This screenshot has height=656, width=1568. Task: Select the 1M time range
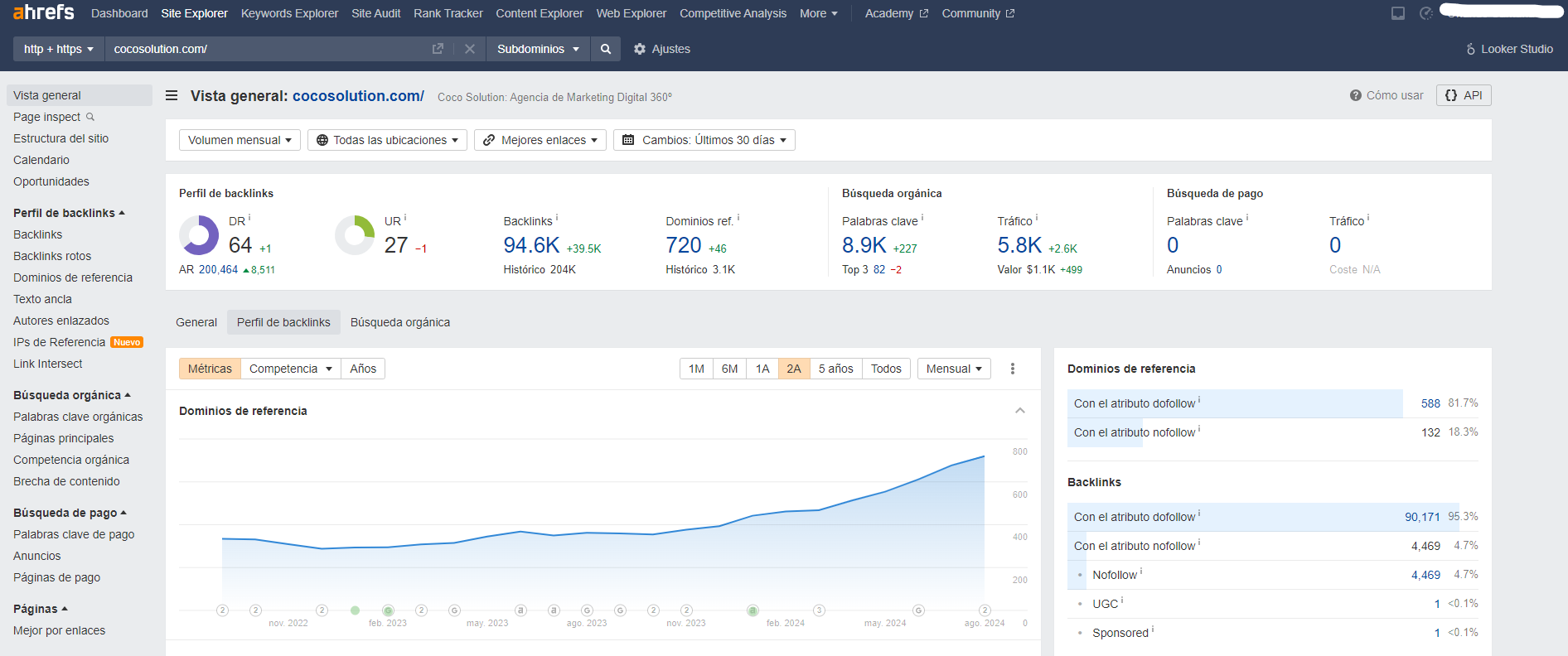pyautogui.click(x=696, y=369)
